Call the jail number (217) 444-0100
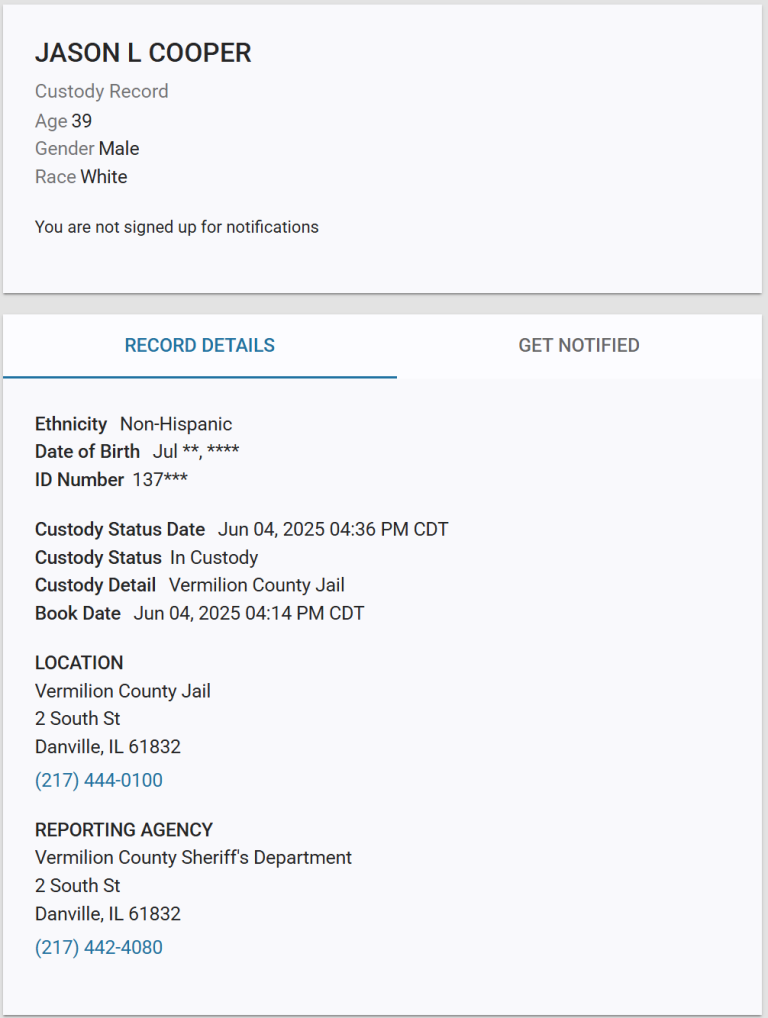This screenshot has width=768, height=1018. click(99, 780)
